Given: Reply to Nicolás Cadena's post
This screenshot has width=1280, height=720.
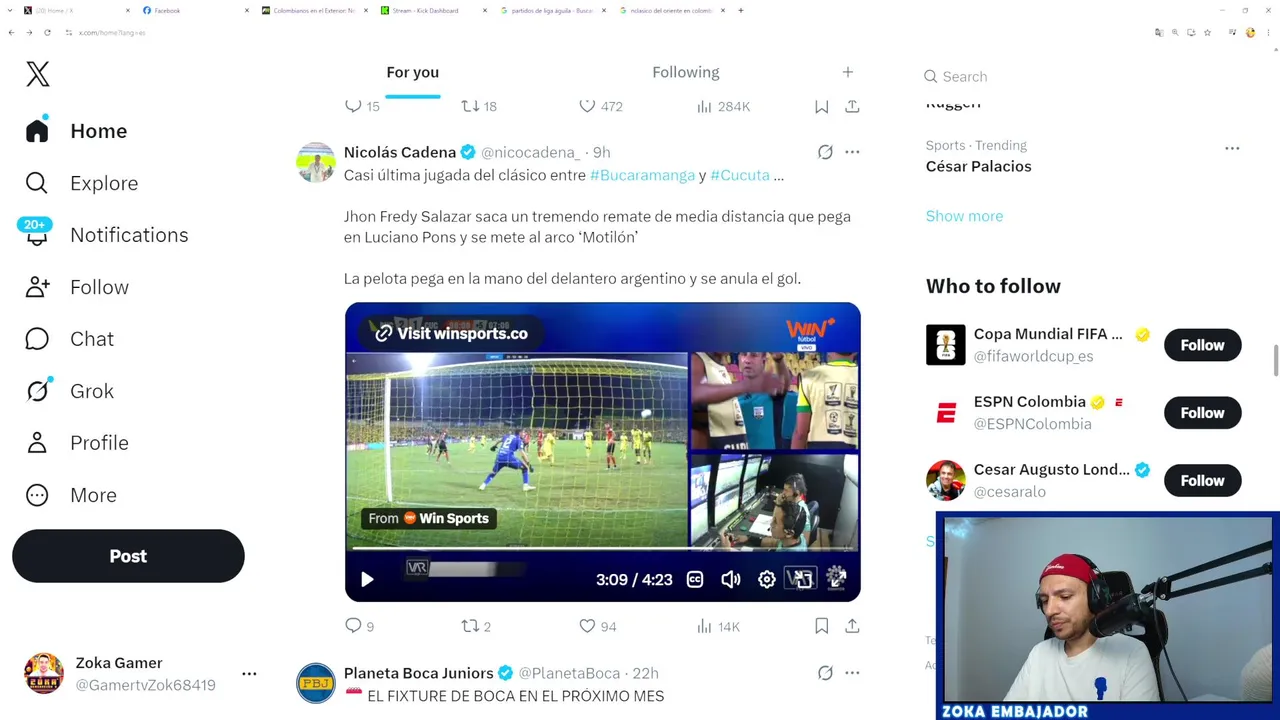Looking at the screenshot, I should (x=359, y=626).
